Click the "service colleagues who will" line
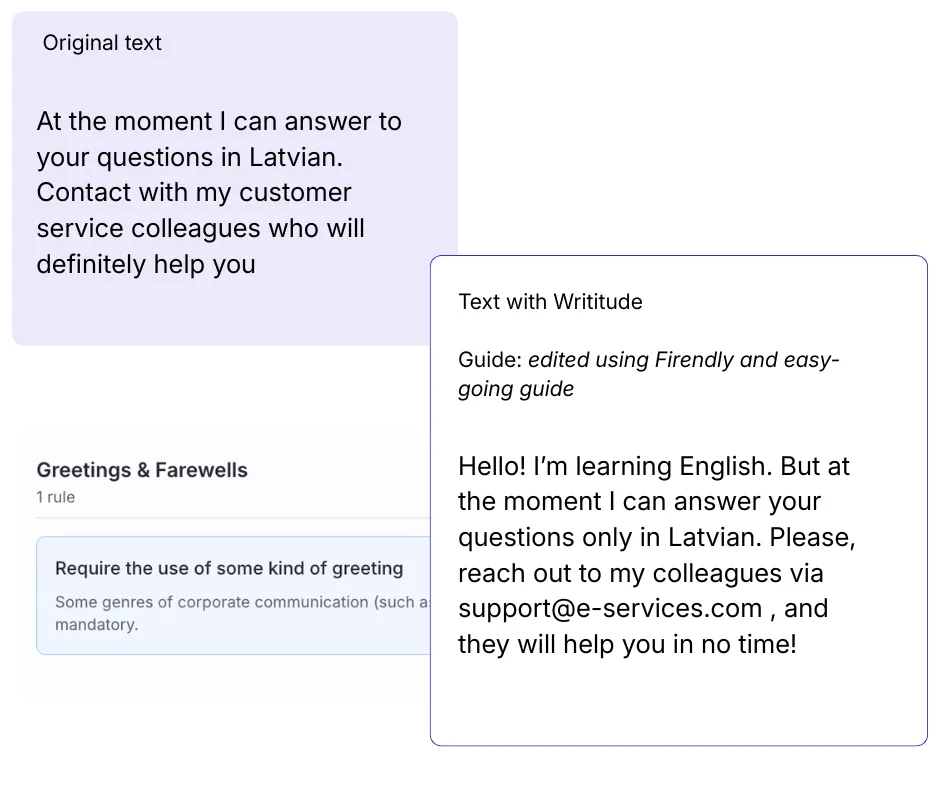 coord(200,228)
